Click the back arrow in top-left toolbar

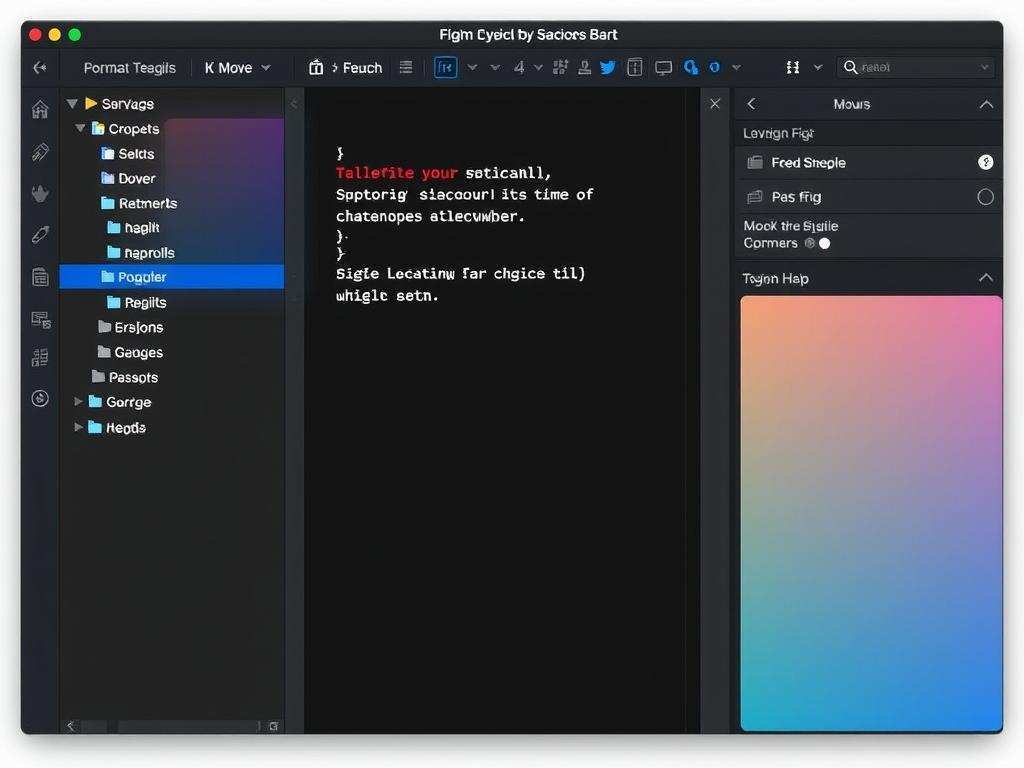40,67
